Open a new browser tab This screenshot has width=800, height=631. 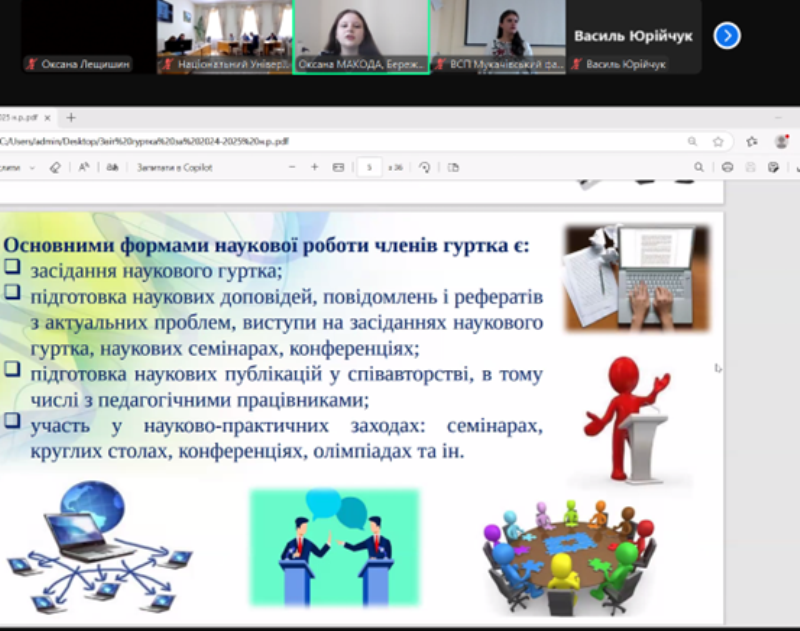(70, 117)
